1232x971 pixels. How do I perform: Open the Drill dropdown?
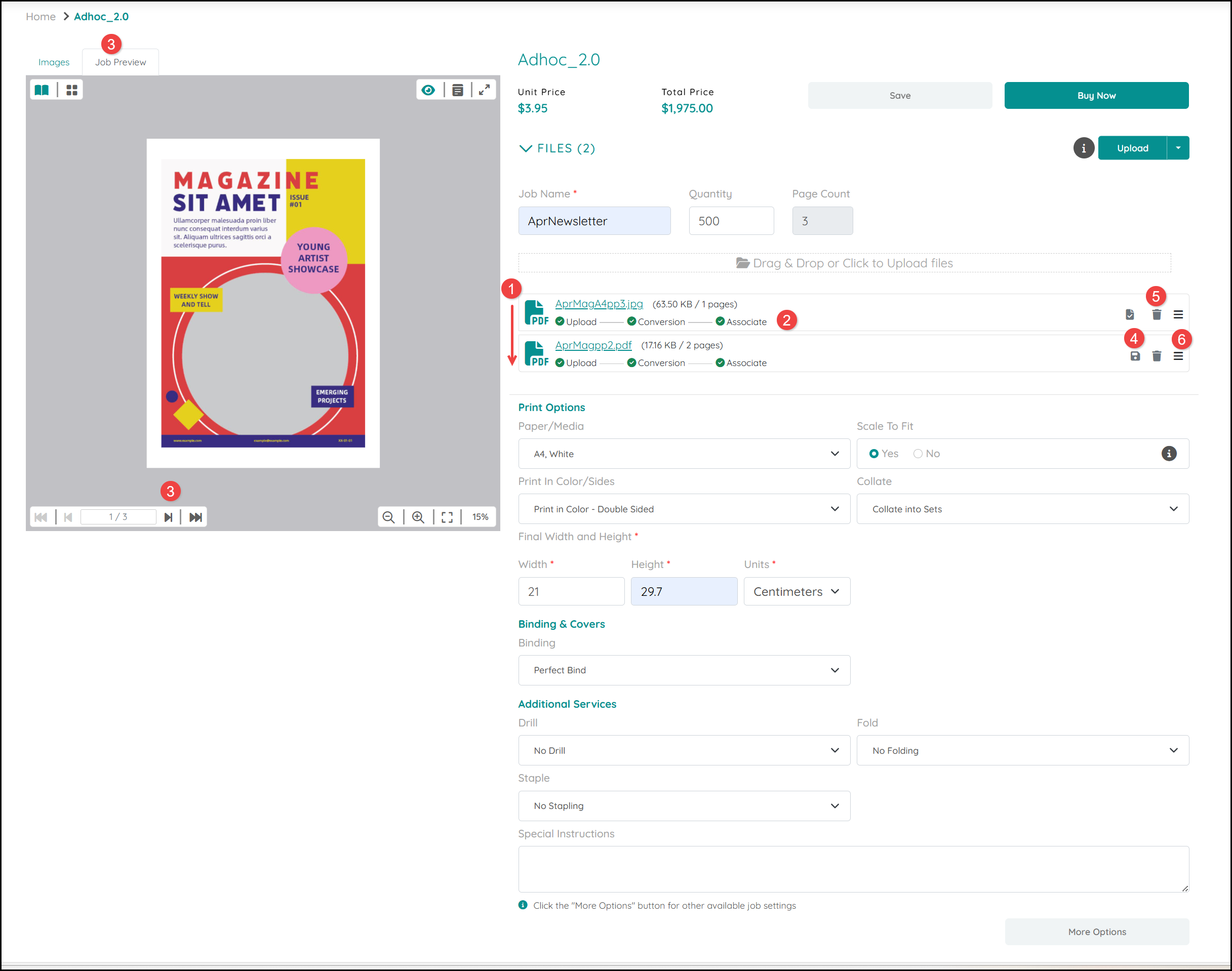[x=684, y=750]
